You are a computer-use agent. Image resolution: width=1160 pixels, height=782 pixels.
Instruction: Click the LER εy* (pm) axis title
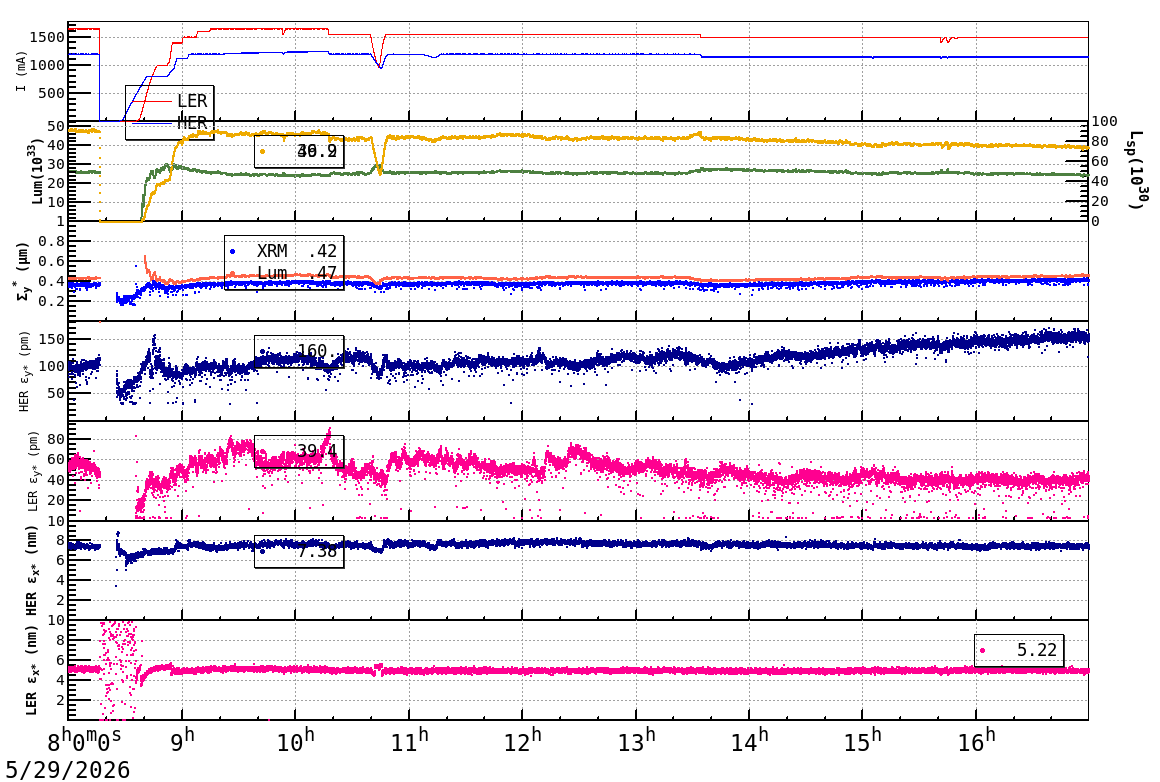33,471
